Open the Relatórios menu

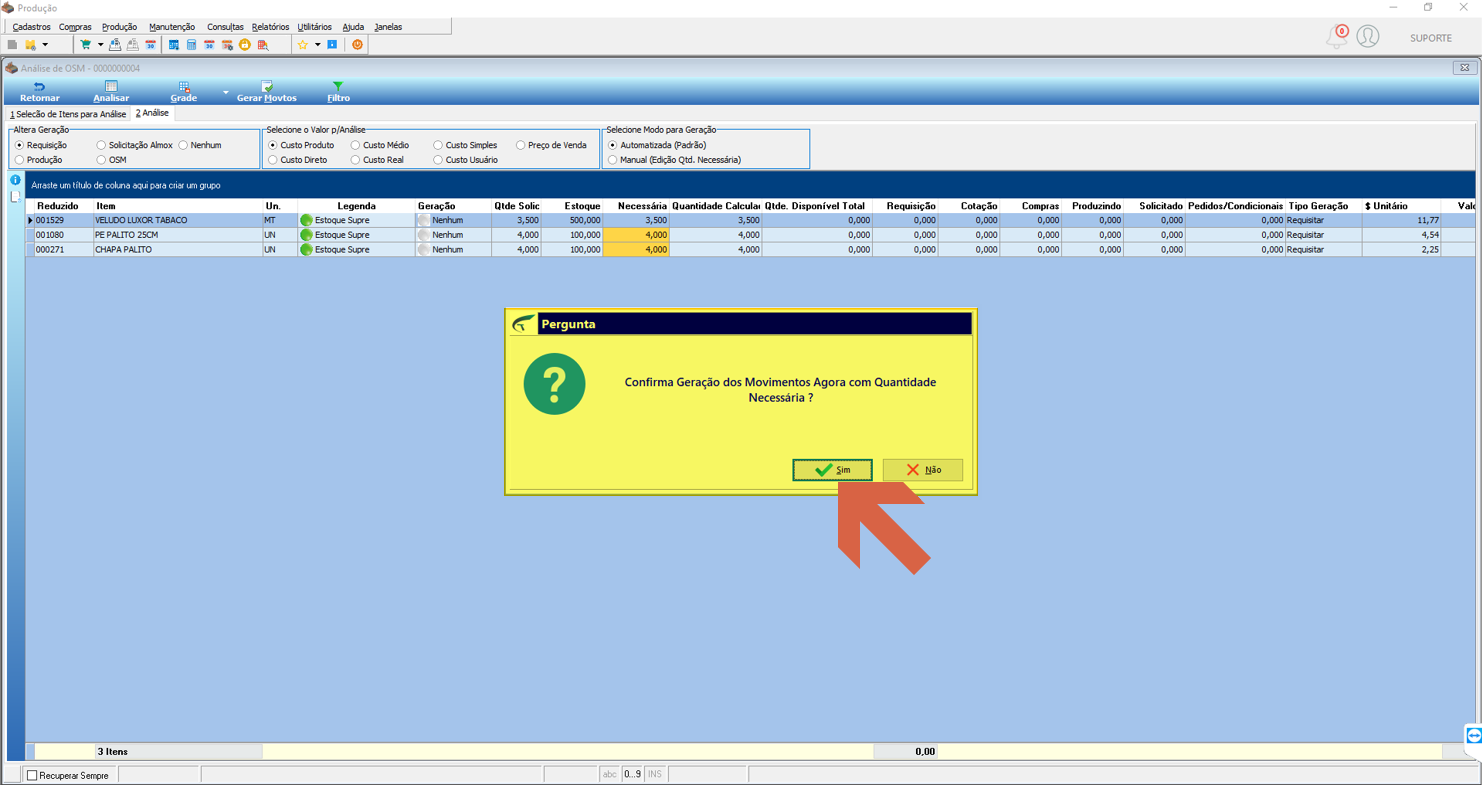coord(270,27)
